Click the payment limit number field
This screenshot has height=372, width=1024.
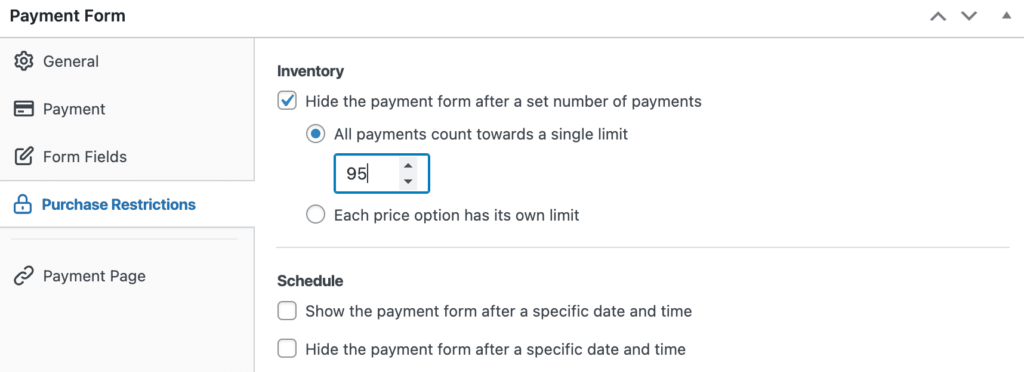(381, 174)
